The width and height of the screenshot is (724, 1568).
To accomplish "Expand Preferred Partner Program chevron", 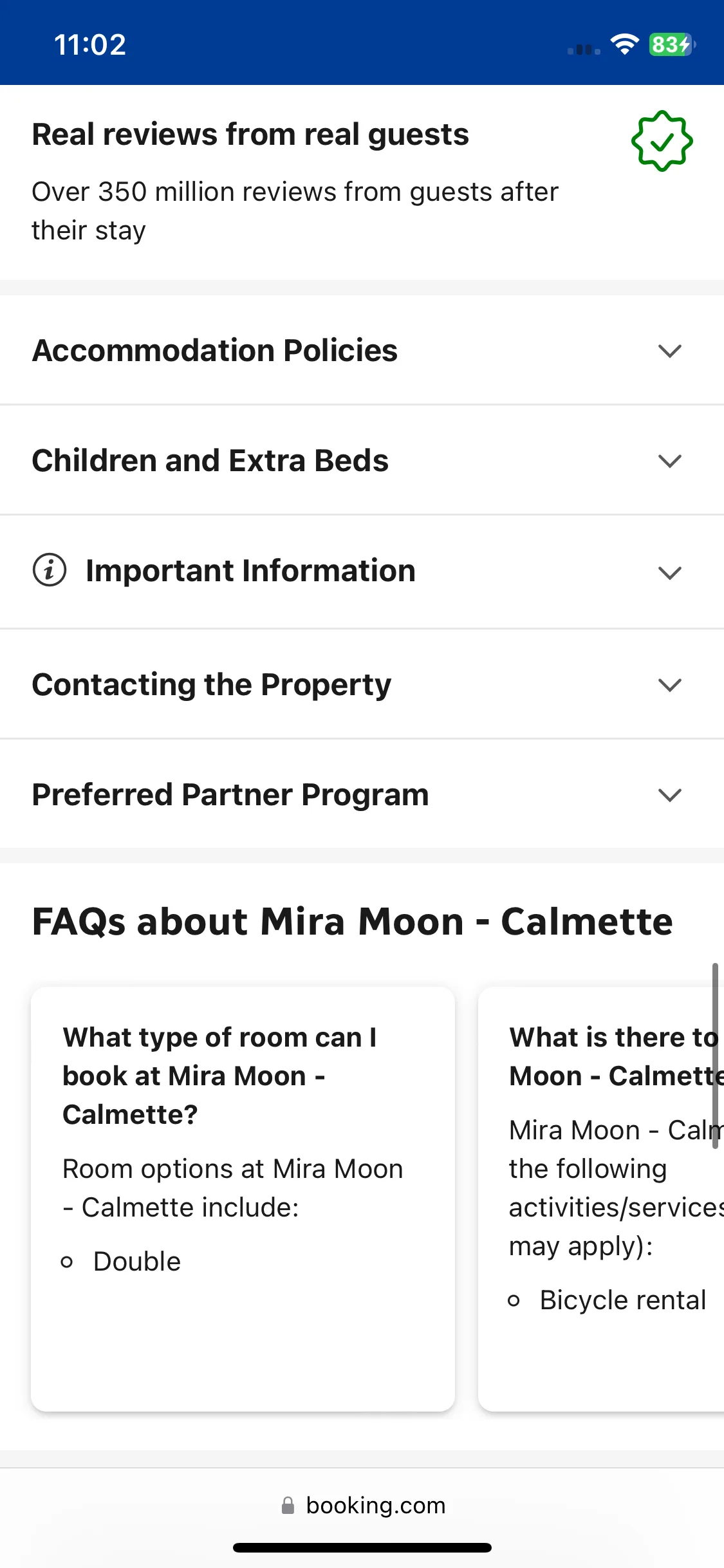I will coord(670,796).
